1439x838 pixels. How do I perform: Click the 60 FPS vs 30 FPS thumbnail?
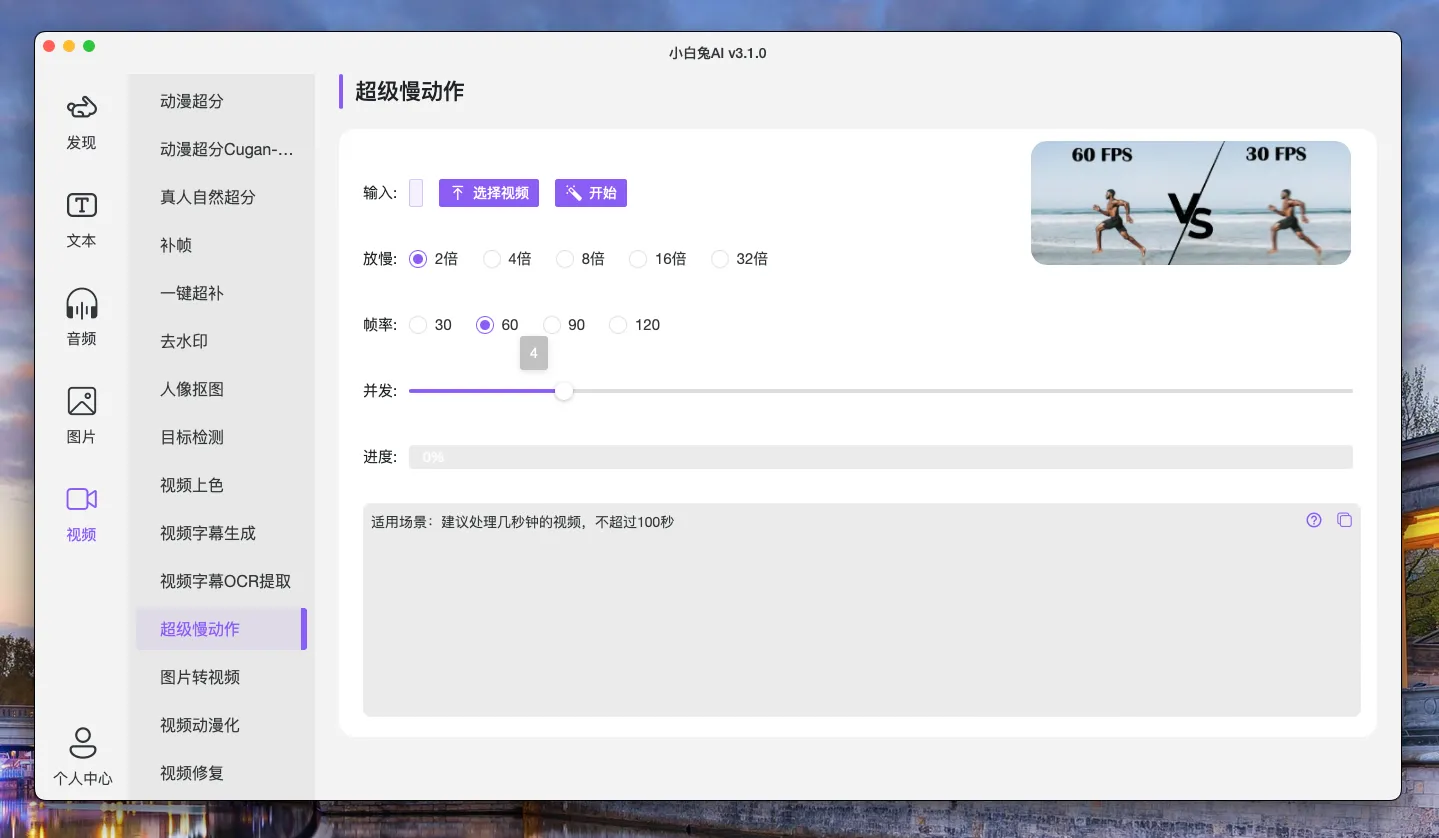coord(1191,203)
